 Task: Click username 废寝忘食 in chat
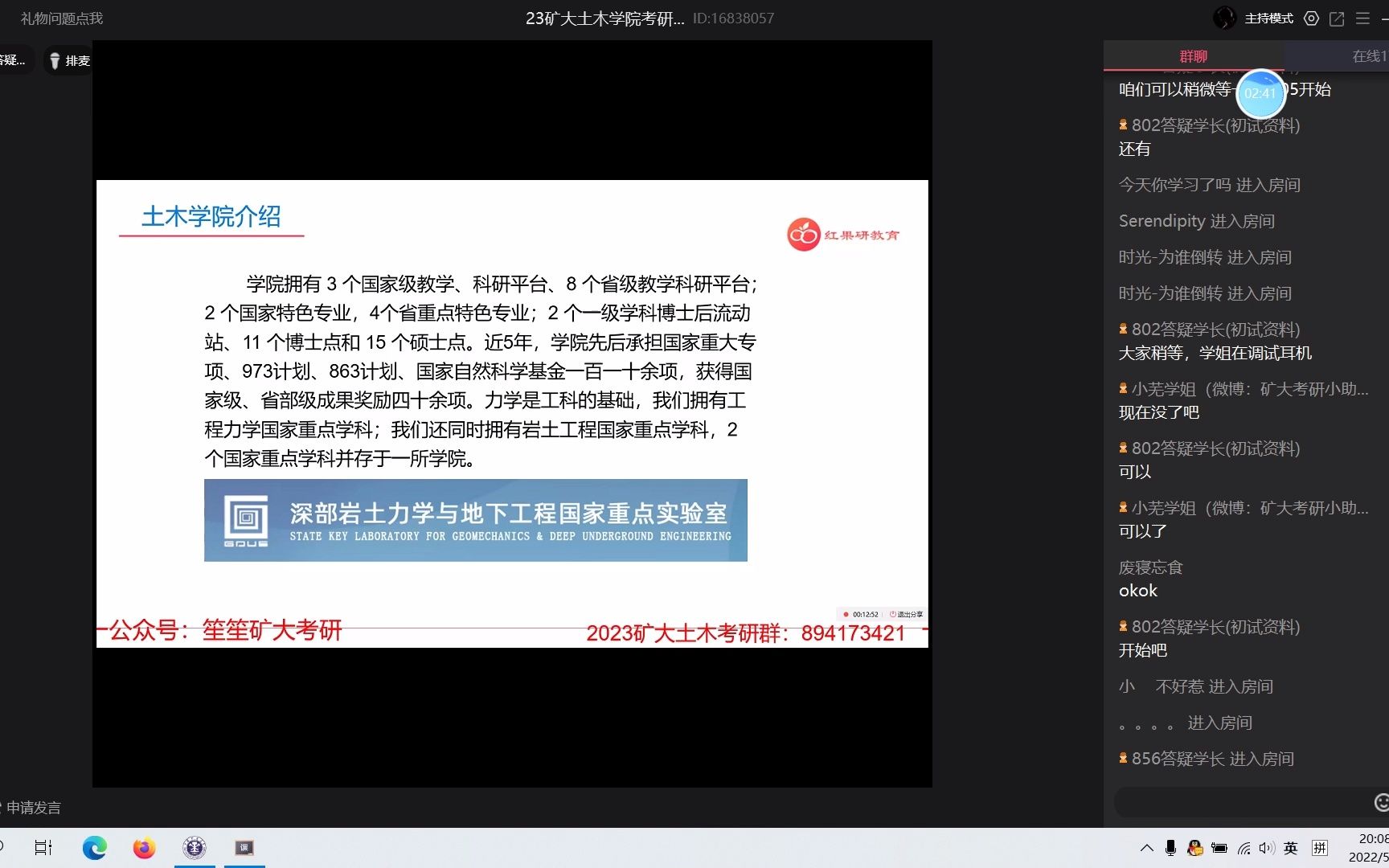point(1151,567)
